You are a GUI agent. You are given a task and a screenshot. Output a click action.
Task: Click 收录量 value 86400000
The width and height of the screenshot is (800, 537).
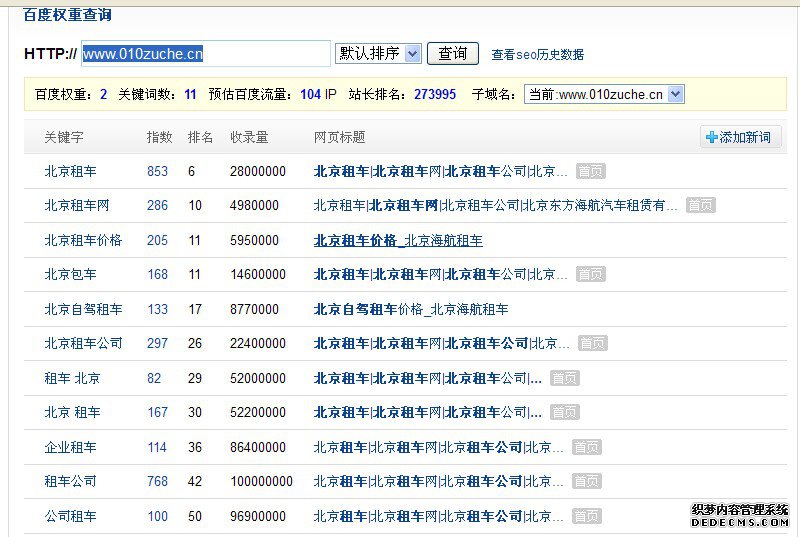(258, 447)
